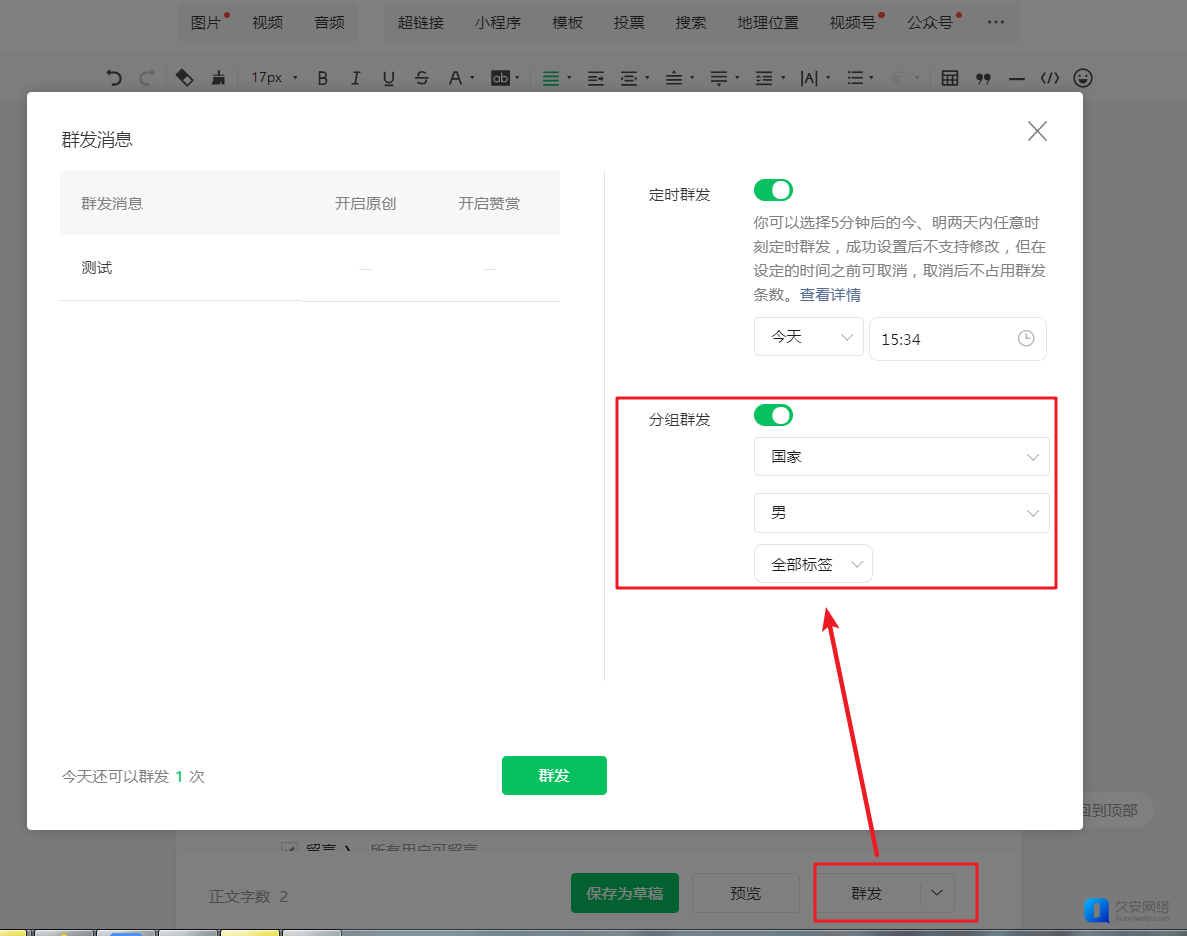Select the 测试 message row
1187x936 pixels.
(310, 268)
